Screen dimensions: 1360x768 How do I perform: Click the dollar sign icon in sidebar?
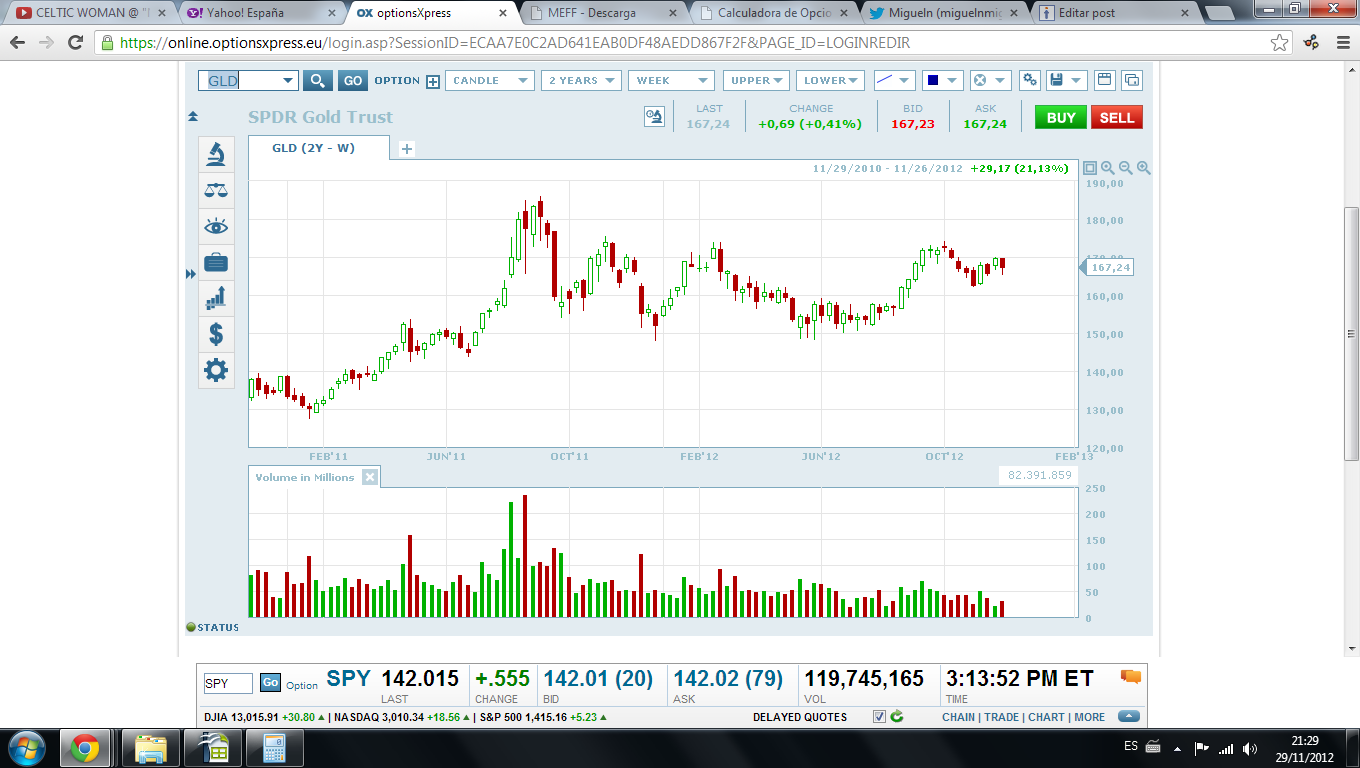[x=216, y=334]
